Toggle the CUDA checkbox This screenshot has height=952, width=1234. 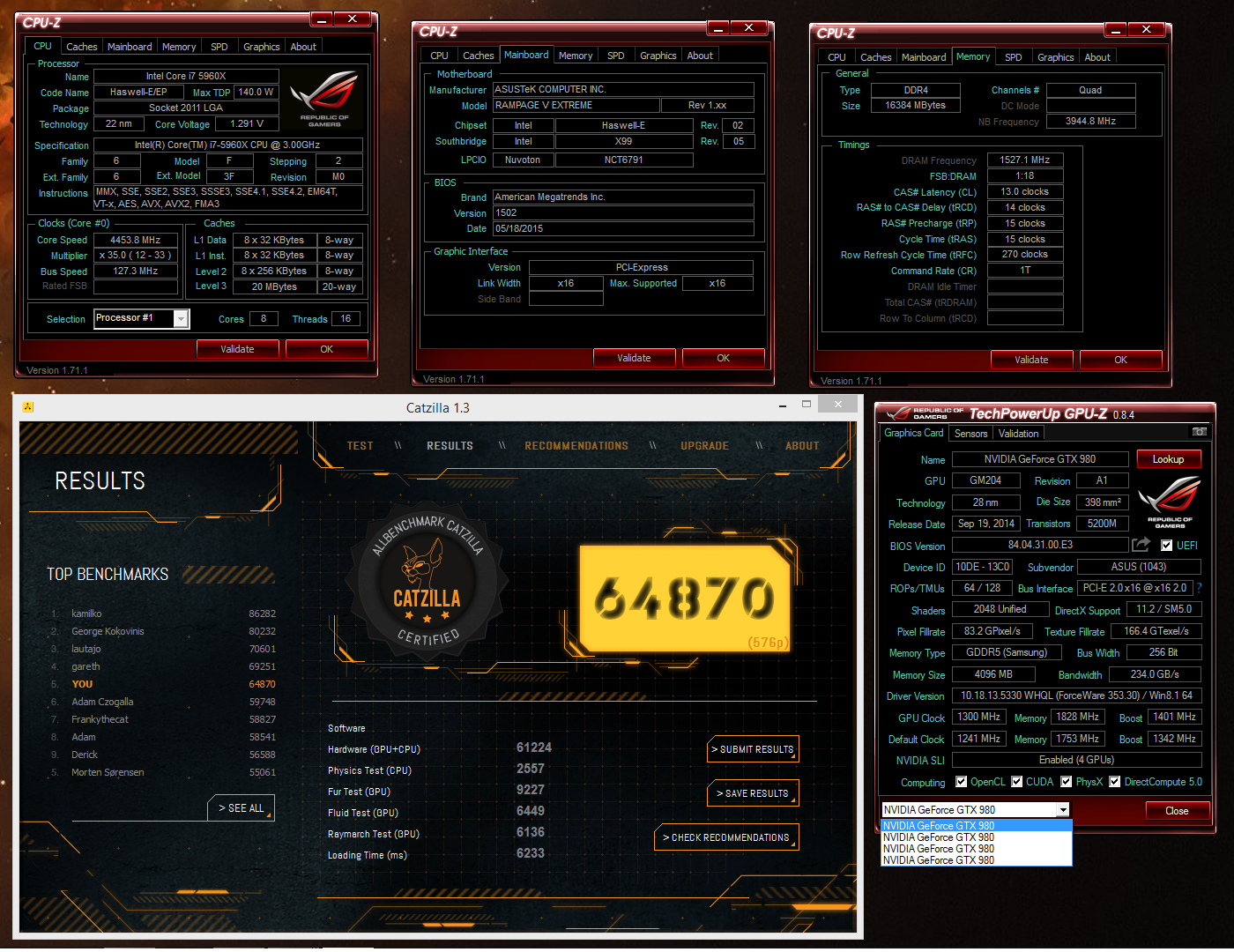pos(1017,782)
